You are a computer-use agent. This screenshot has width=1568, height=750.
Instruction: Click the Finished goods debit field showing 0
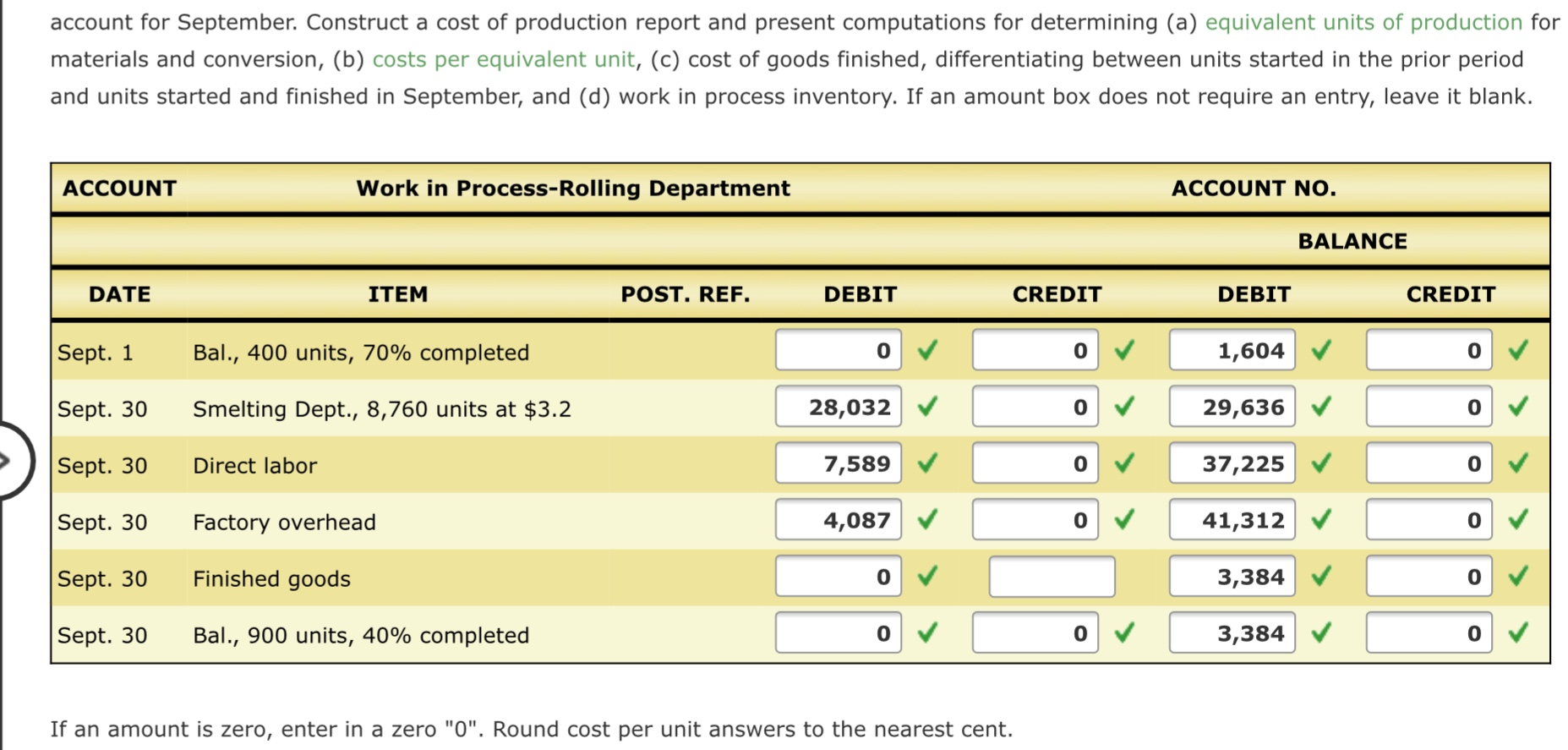point(837,576)
